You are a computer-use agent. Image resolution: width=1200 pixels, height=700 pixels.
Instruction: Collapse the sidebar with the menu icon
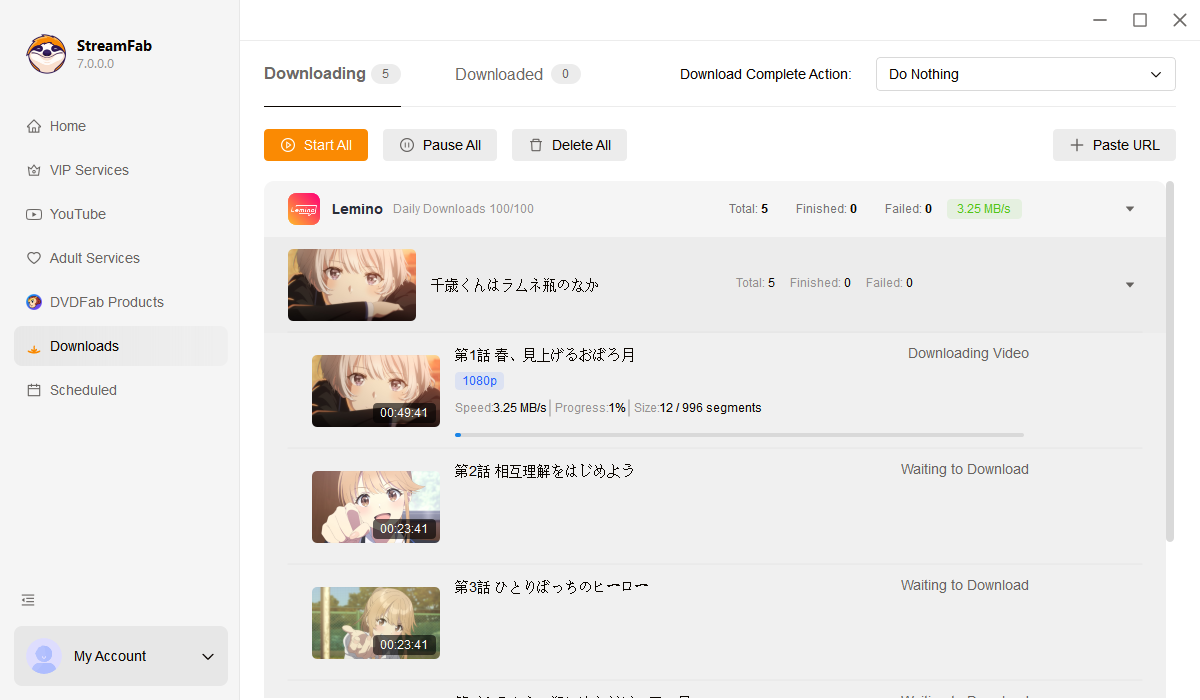[28, 600]
